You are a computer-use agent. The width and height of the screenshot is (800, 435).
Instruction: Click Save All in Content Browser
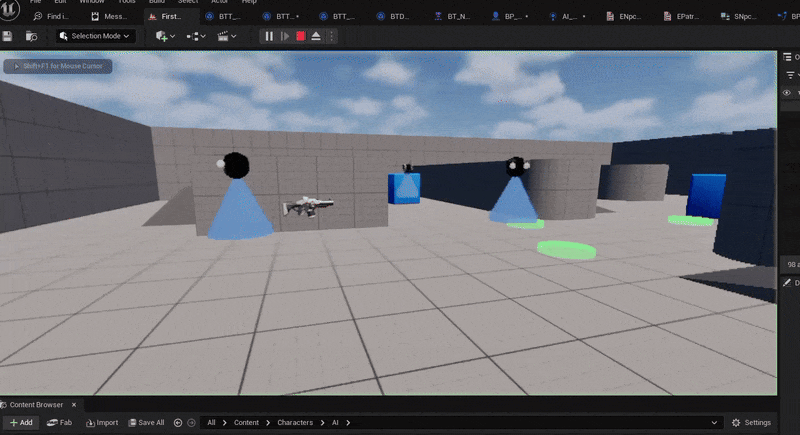point(146,422)
